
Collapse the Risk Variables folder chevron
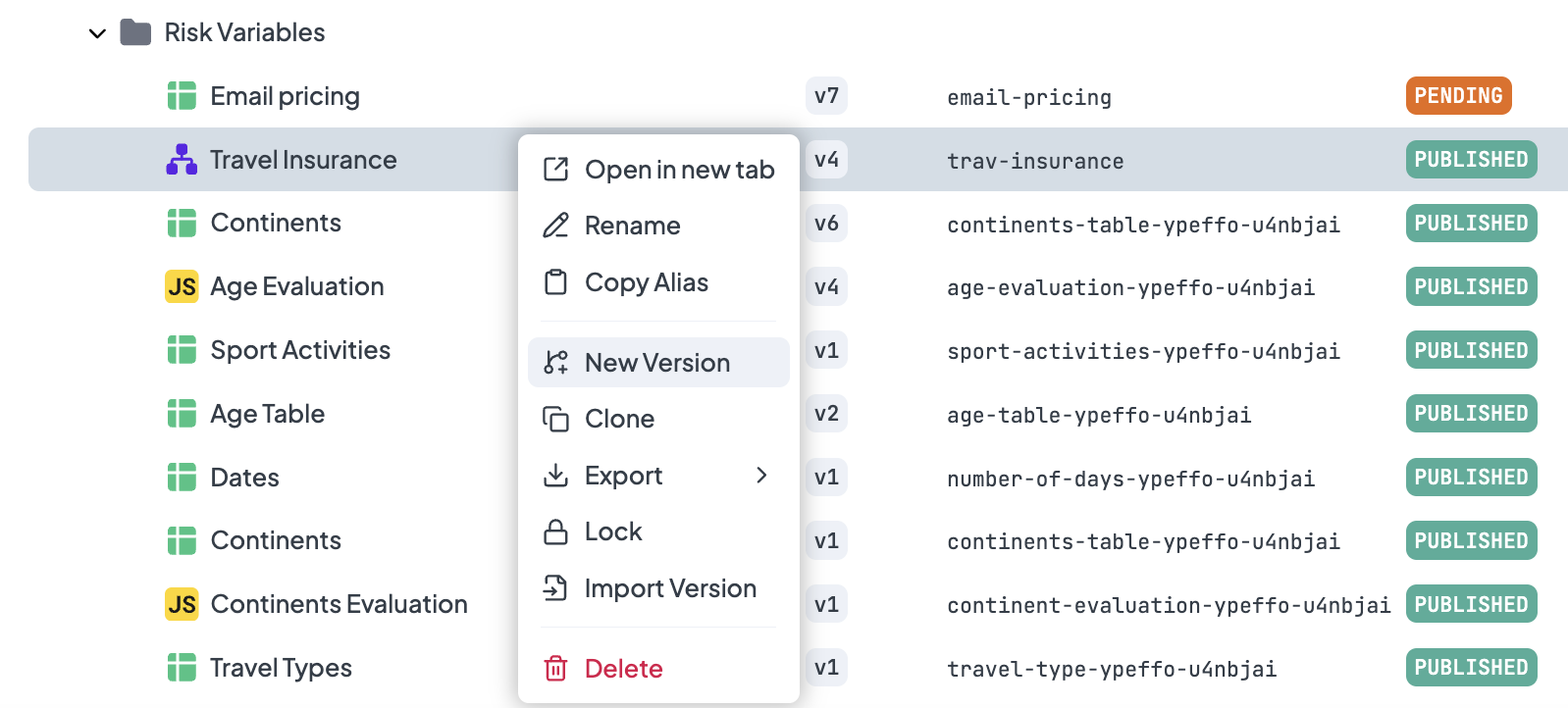coord(97,33)
